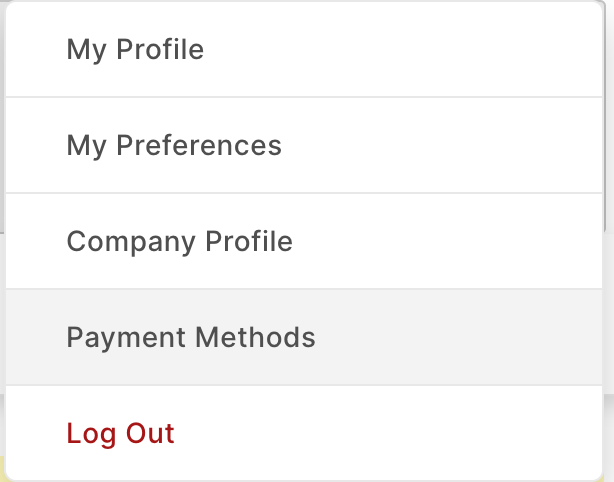Pick My Preferences below My Profile
This screenshot has height=482, width=614.
(304, 145)
